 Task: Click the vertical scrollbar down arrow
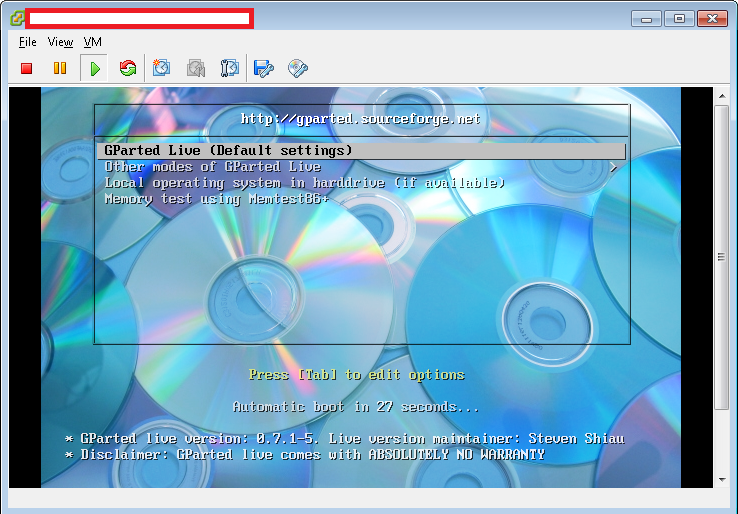coord(722,480)
